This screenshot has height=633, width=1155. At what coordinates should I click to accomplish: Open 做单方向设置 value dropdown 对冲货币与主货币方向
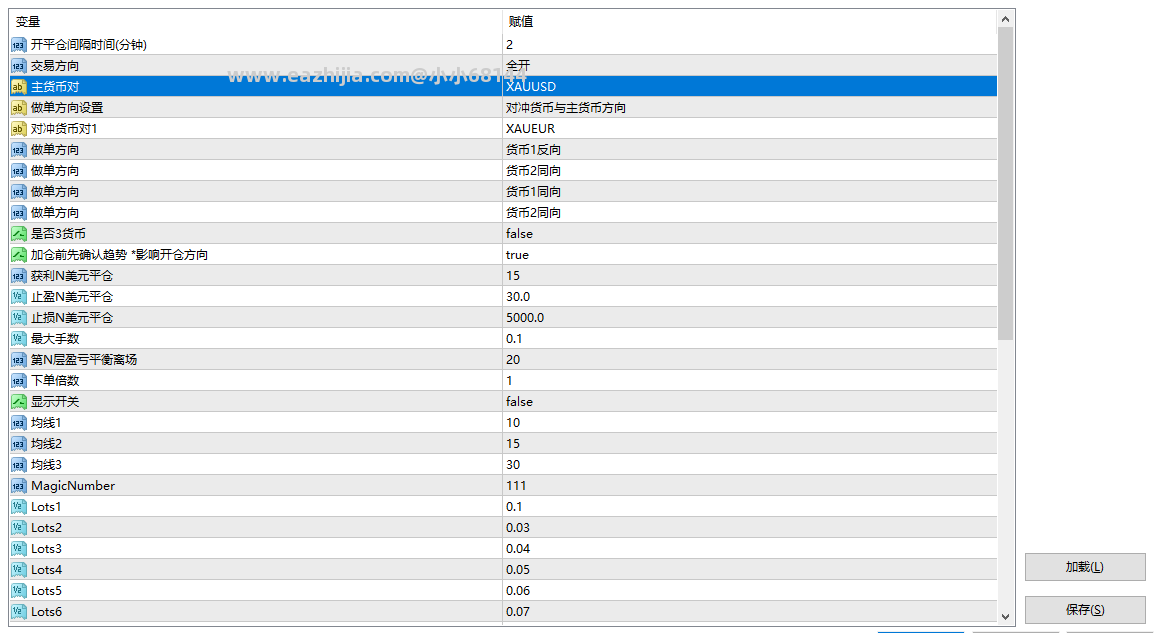[x=749, y=108]
